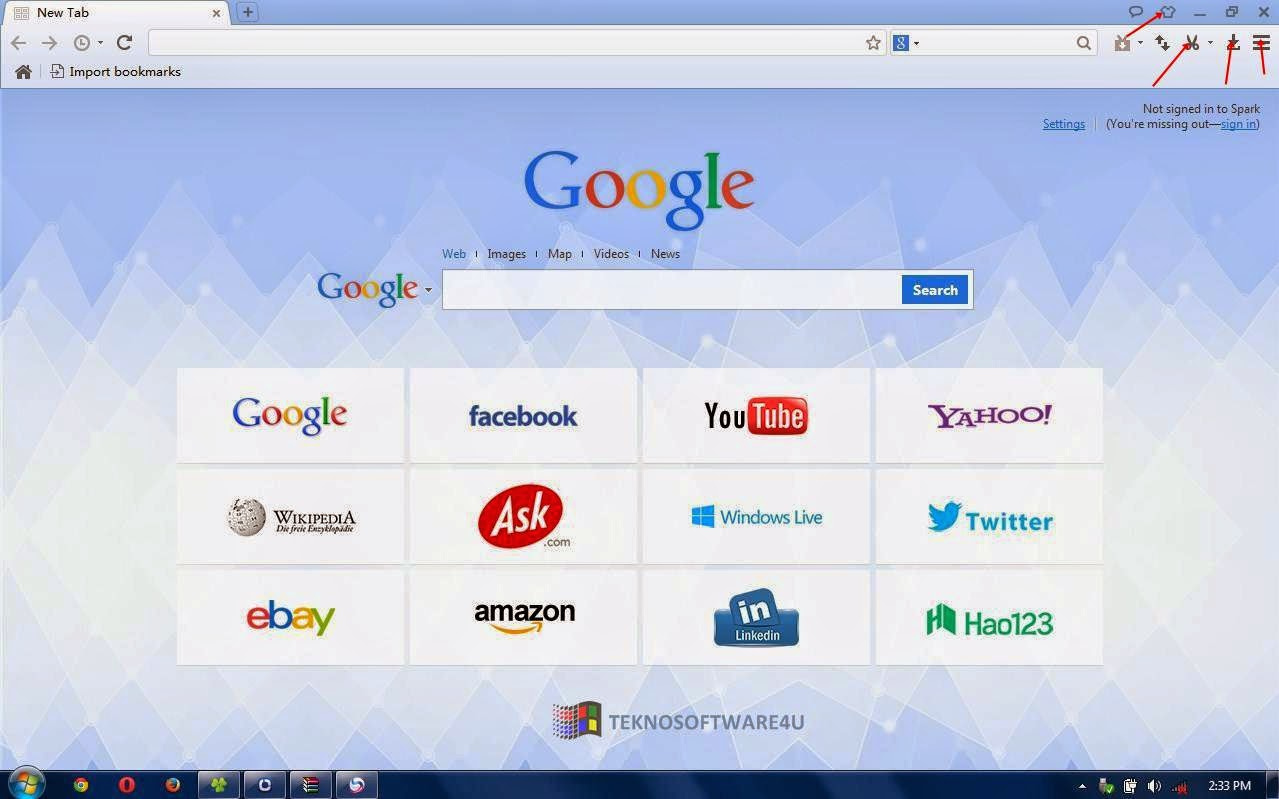1279x799 pixels.
Task: Open the Windows Start menu orb
Action: coord(25,784)
